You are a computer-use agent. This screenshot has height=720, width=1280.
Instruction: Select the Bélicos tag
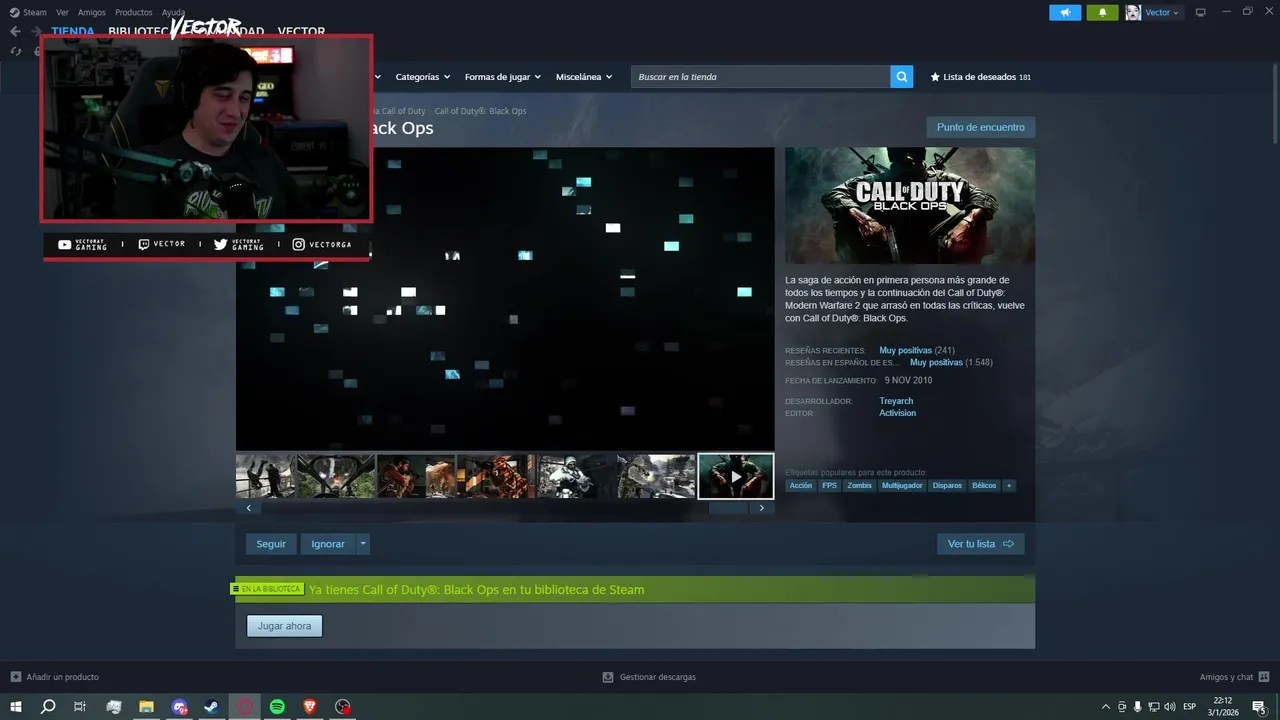(x=984, y=485)
